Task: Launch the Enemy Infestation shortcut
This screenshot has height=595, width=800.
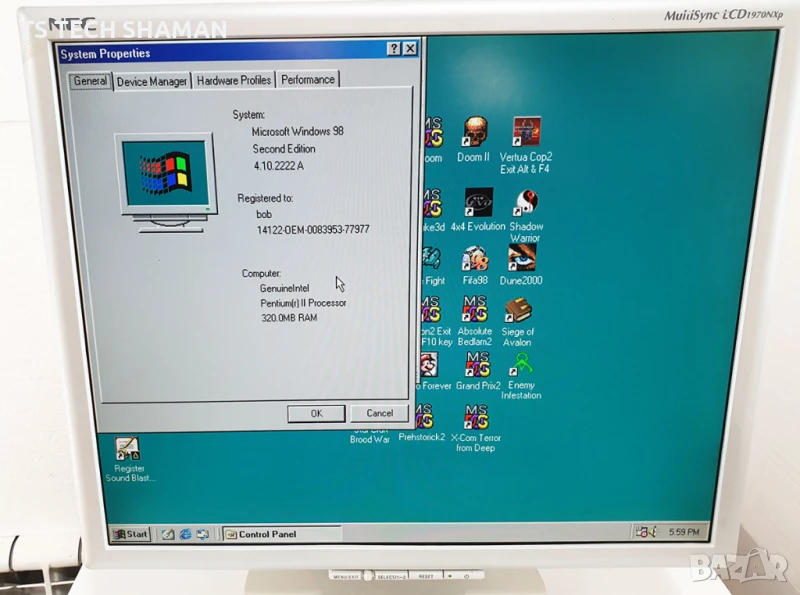Action: [522, 364]
